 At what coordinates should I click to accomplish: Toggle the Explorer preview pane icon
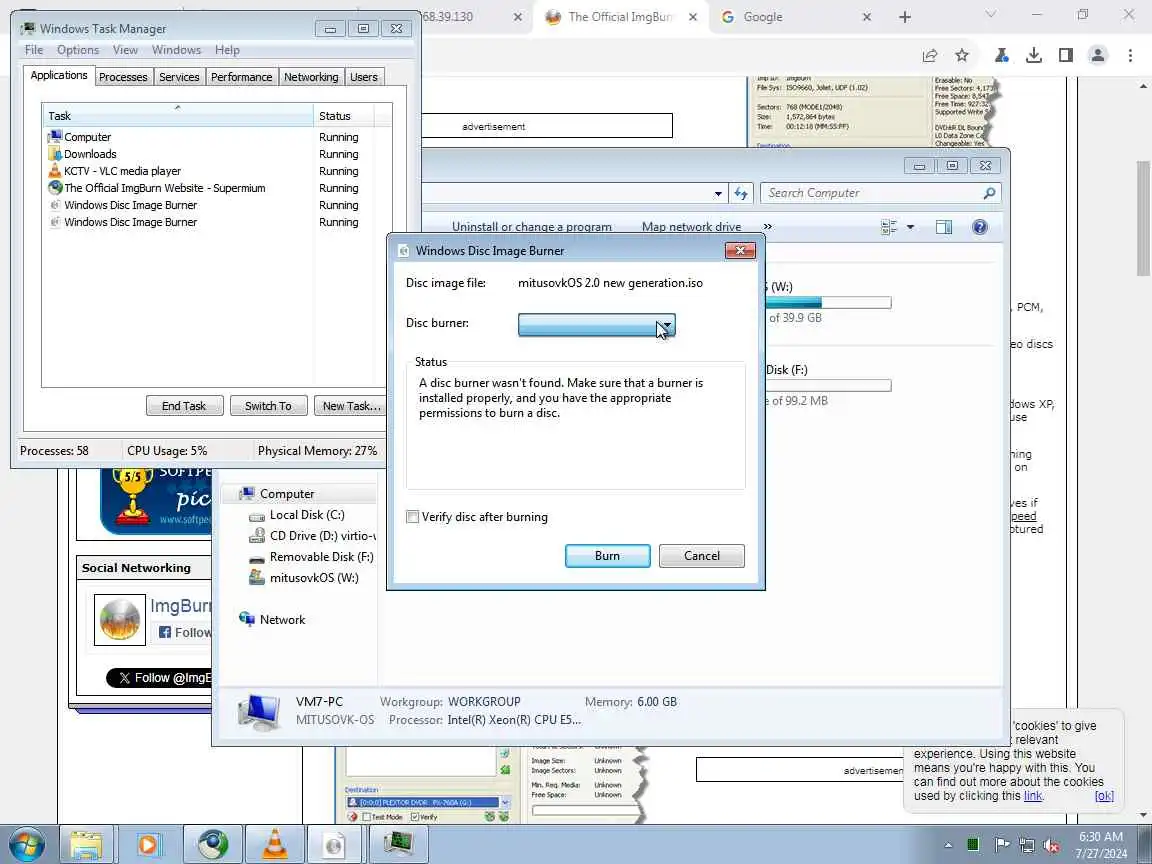coord(944,227)
